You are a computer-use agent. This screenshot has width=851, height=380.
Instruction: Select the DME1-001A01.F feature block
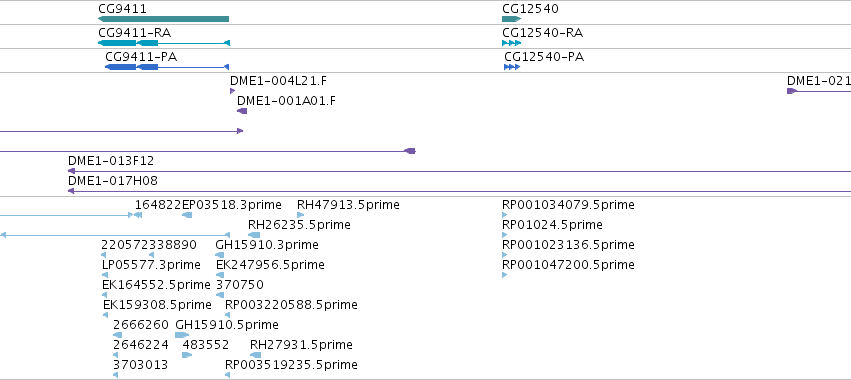point(242,111)
